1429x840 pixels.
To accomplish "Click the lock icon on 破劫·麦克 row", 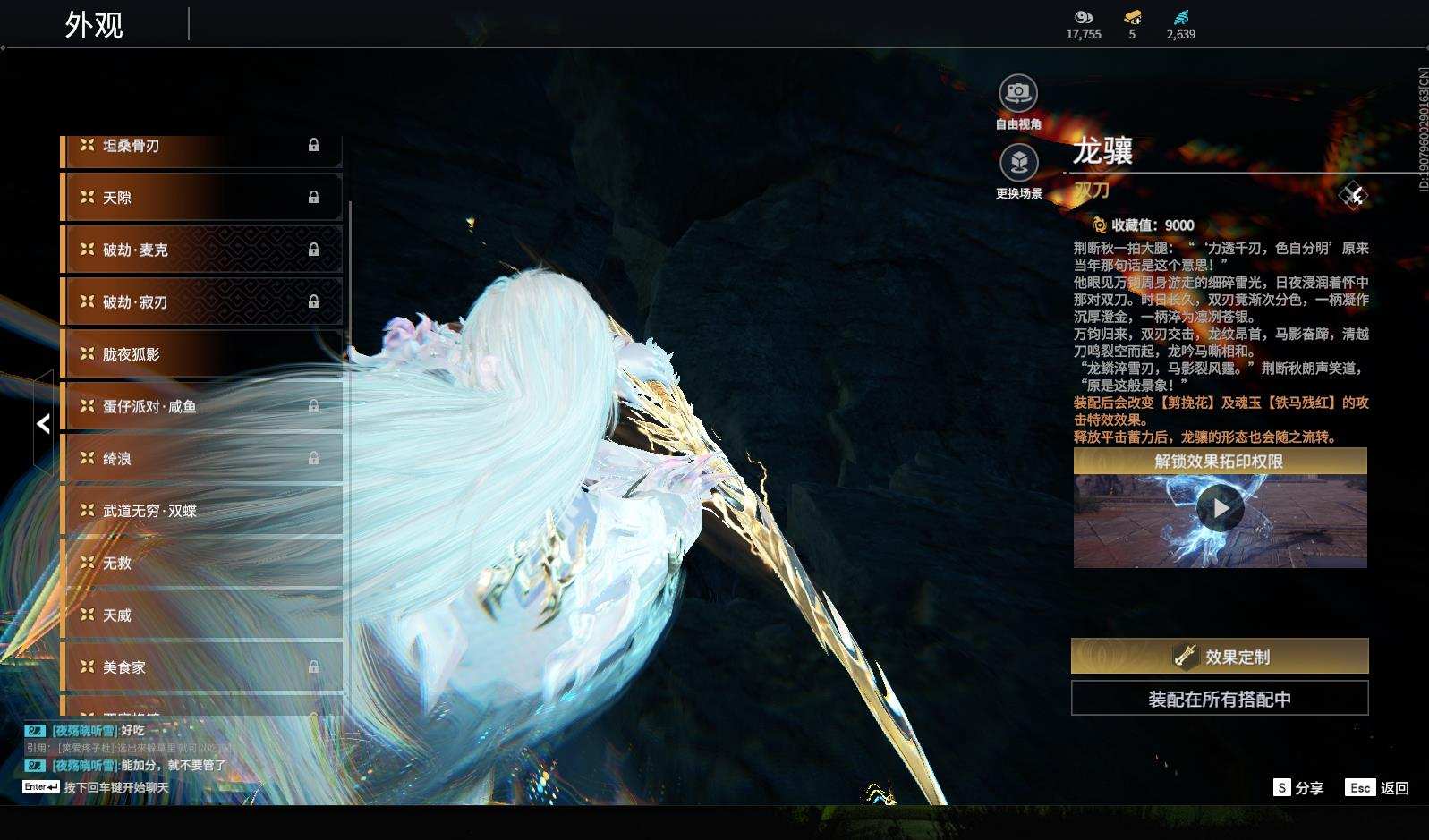I will [314, 250].
